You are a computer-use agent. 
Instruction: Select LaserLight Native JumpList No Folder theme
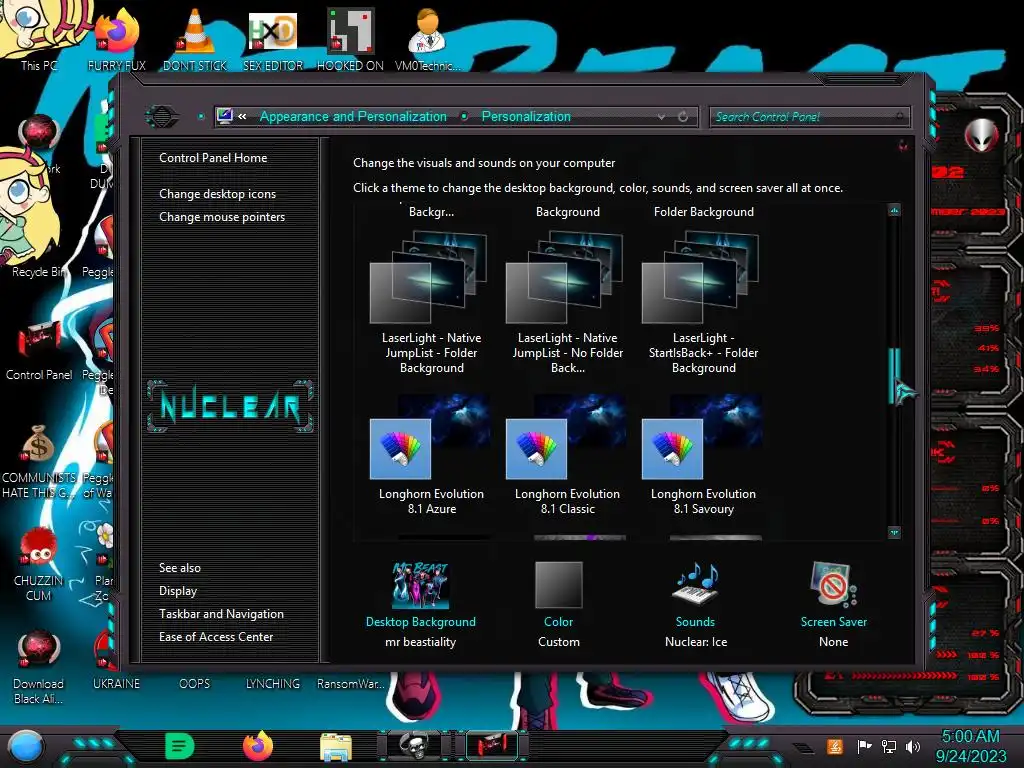point(567,302)
